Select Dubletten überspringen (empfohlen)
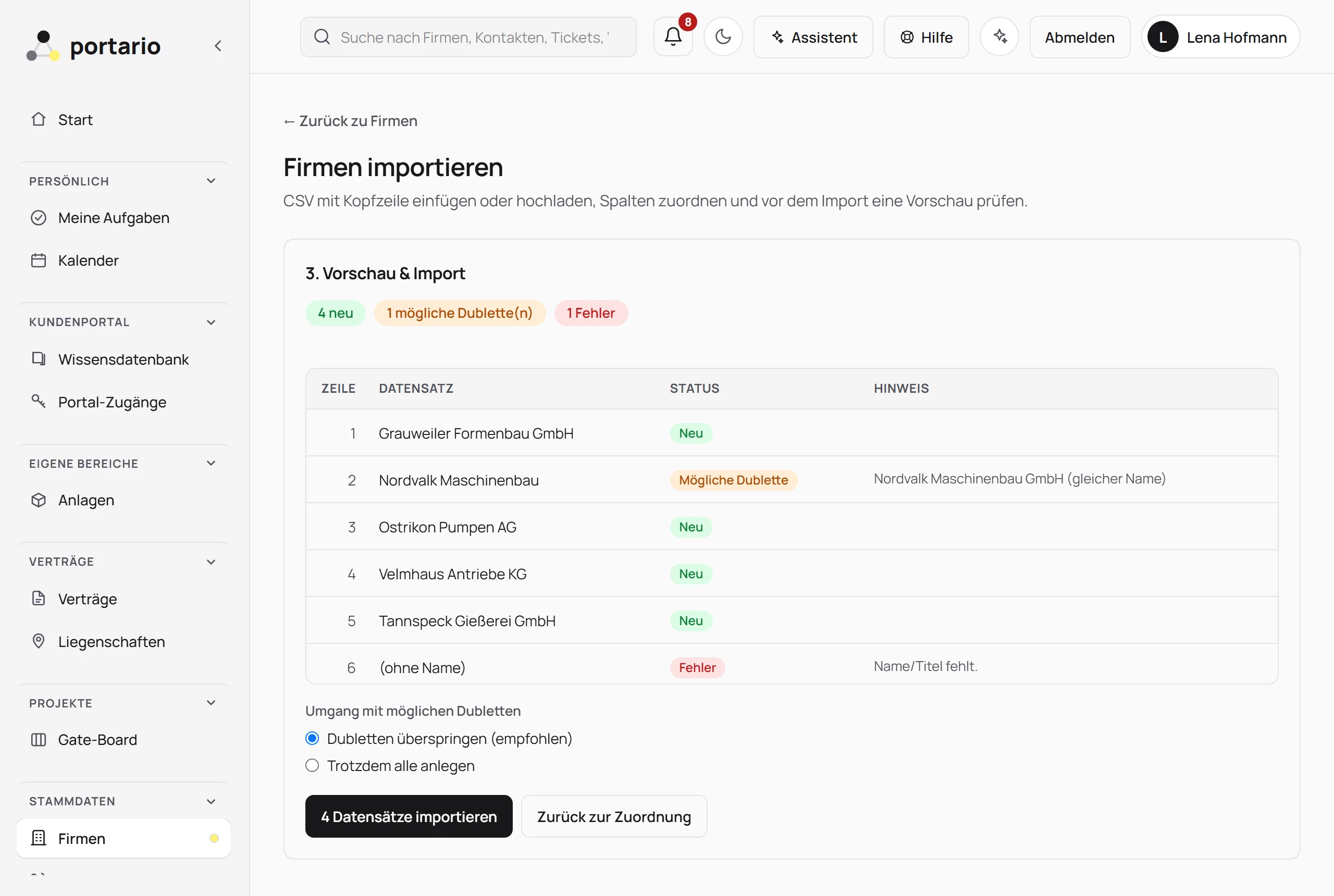This screenshot has width=1334, height=896. pos(312,738)
